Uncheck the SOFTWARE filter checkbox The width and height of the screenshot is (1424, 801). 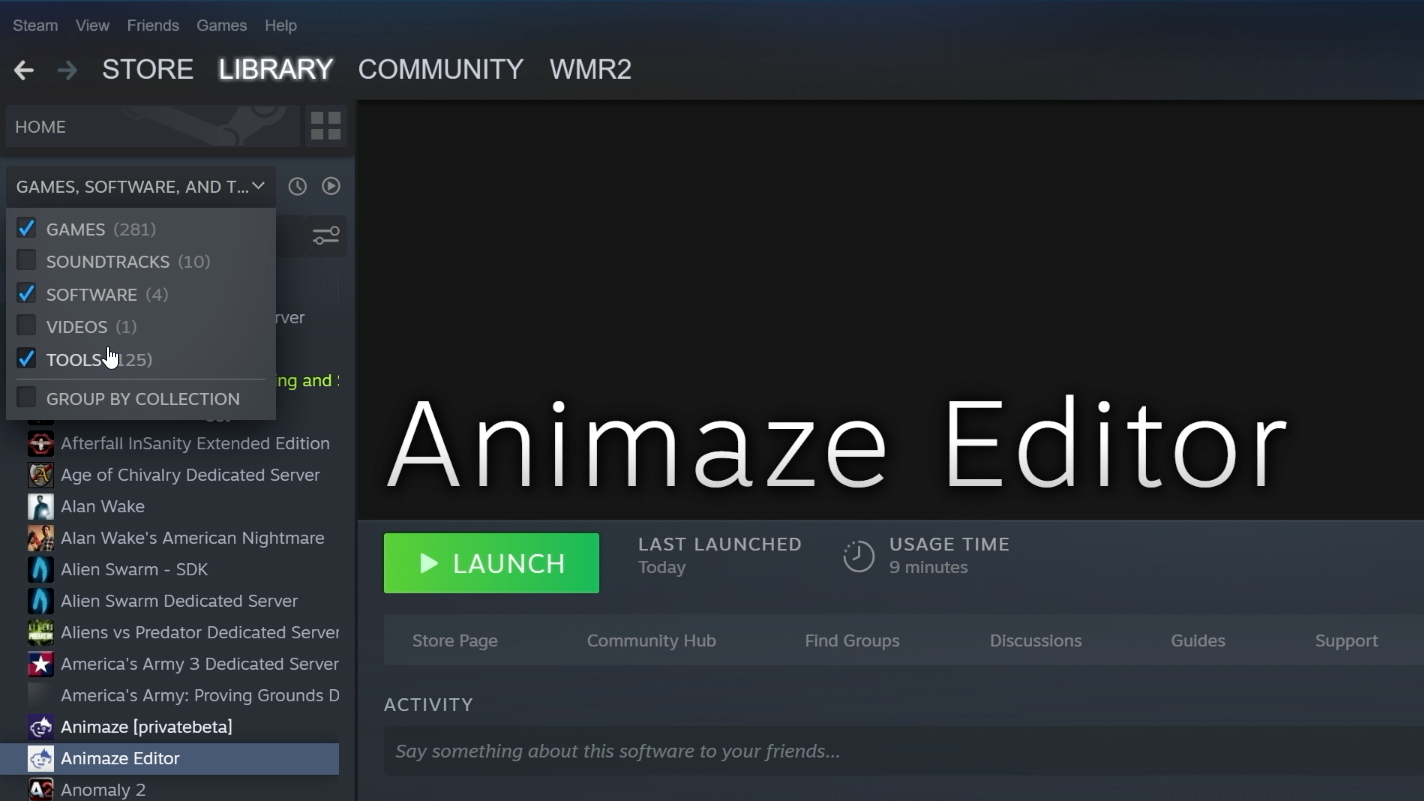27,293
